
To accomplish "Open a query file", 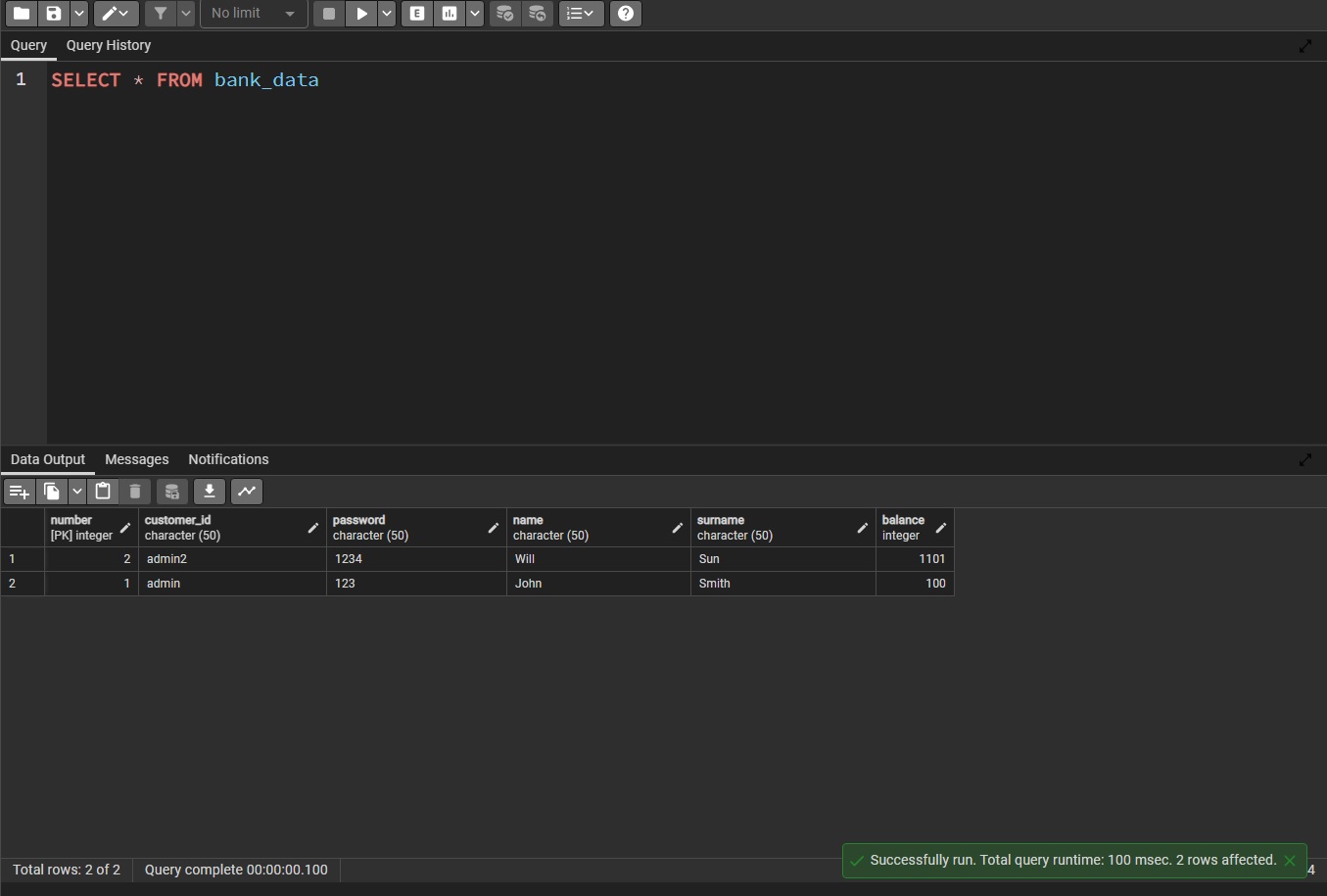I will click(x=21, y=14).
